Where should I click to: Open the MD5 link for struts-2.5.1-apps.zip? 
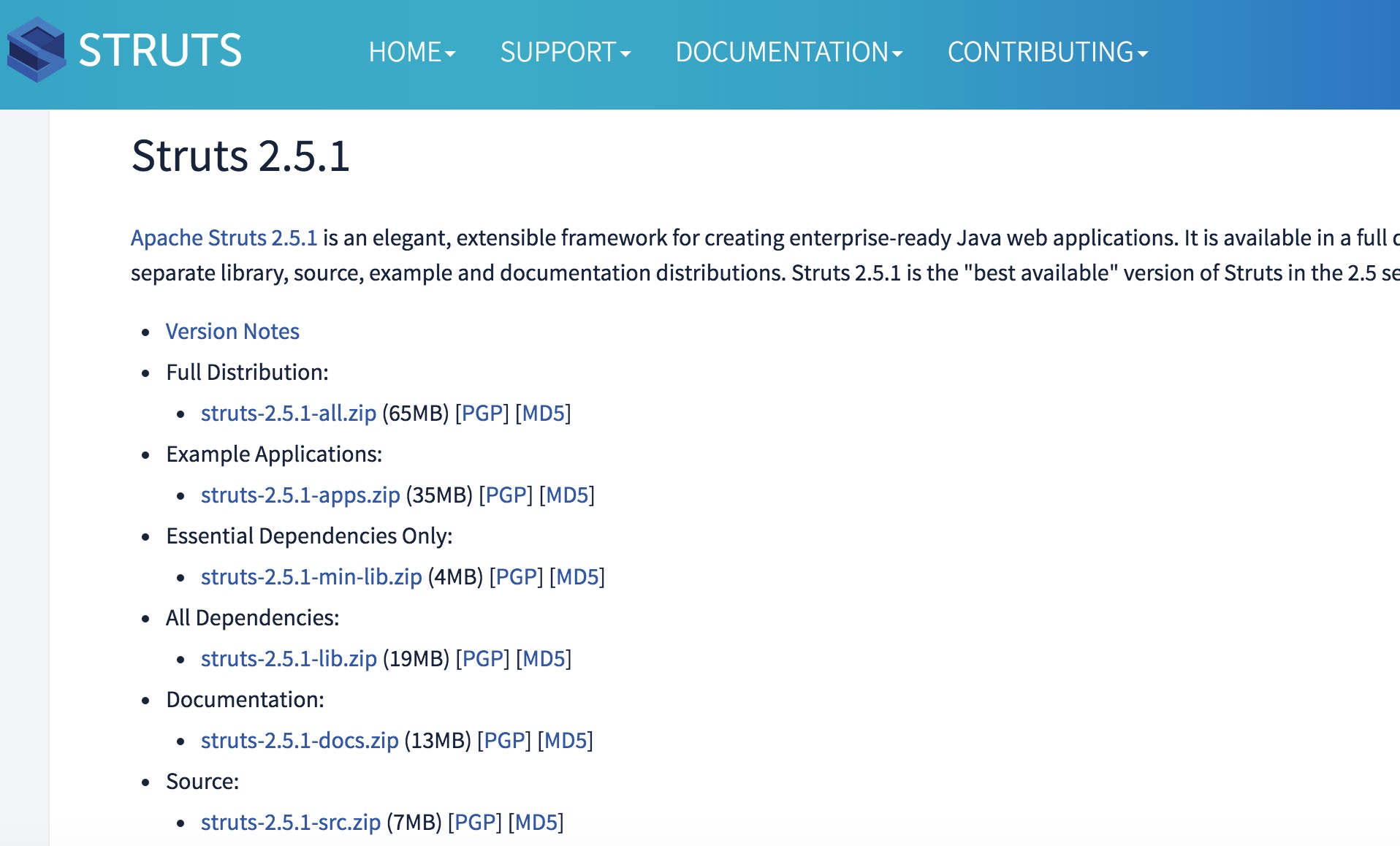point(567,495)
